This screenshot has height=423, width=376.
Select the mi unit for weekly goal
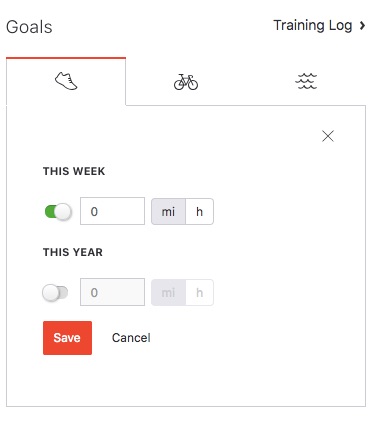pos(168,212)
